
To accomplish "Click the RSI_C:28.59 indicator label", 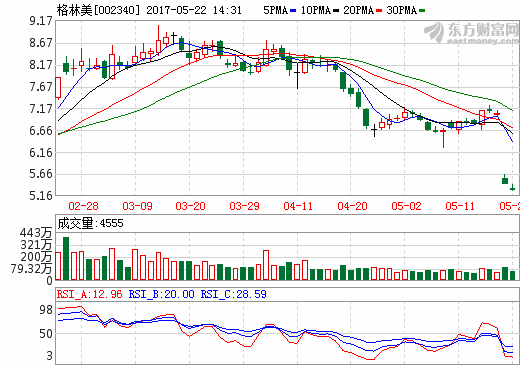I will pyautogui.click(x=234, y=294).
